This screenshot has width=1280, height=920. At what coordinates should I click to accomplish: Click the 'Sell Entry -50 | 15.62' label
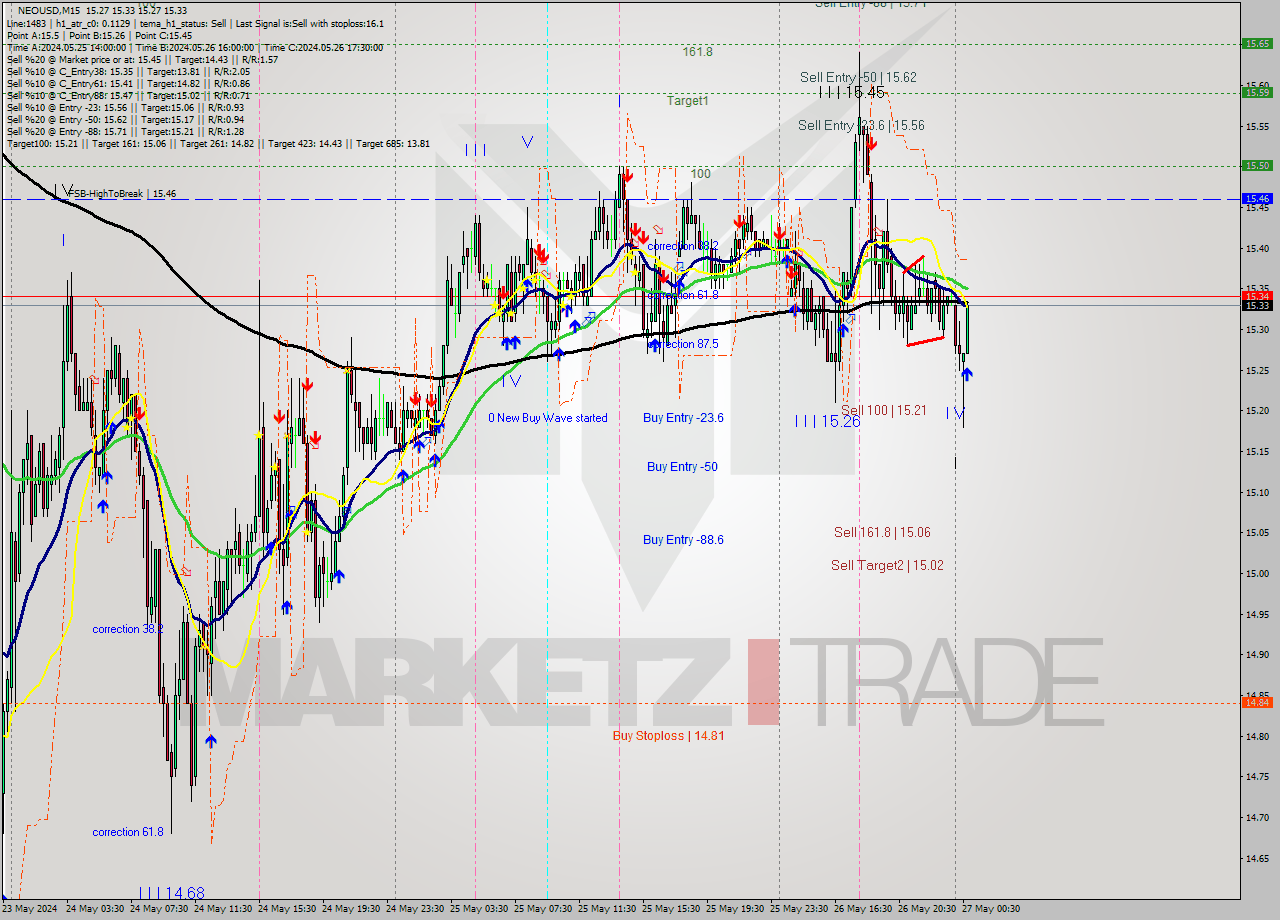click(858, 77)
